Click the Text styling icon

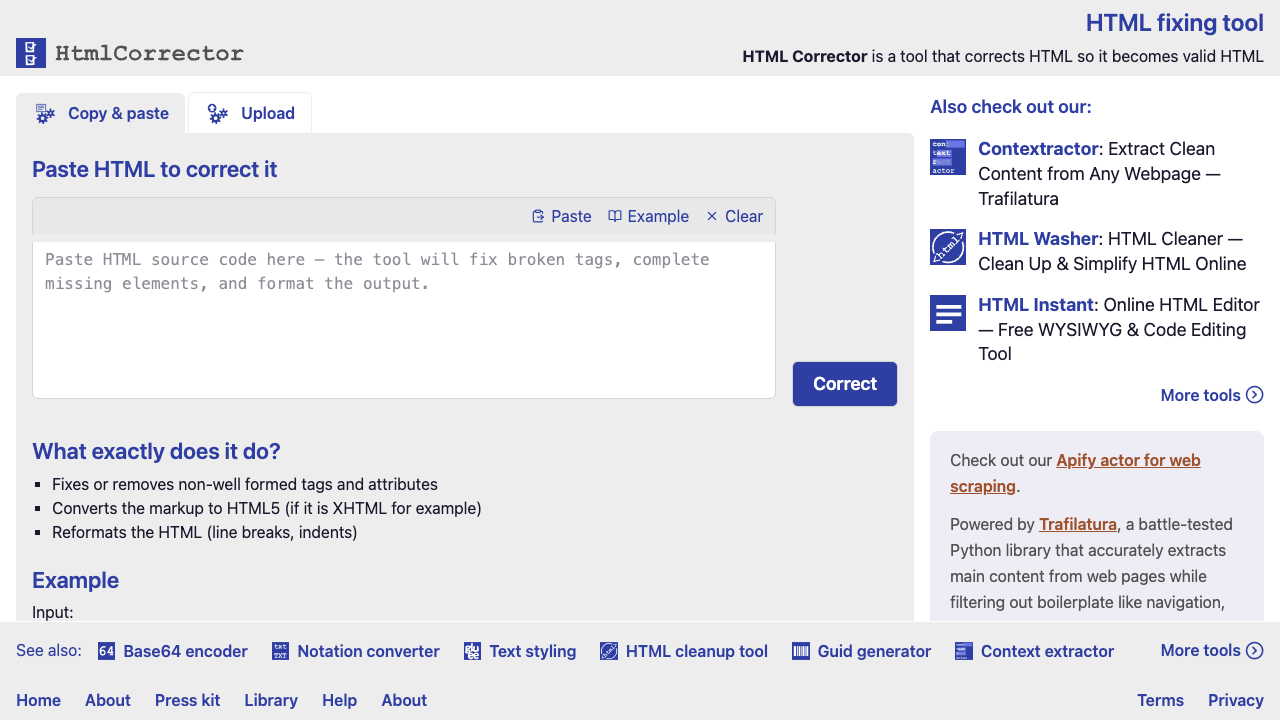(x=472, y=651)
